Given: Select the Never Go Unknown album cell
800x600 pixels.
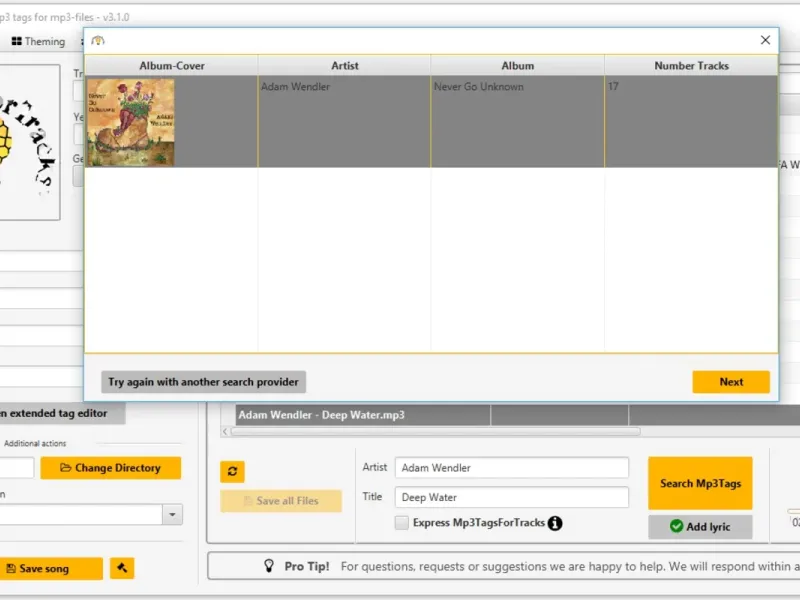Looking at the screenshot, I should pyautogui.click(x=517, y=121).
